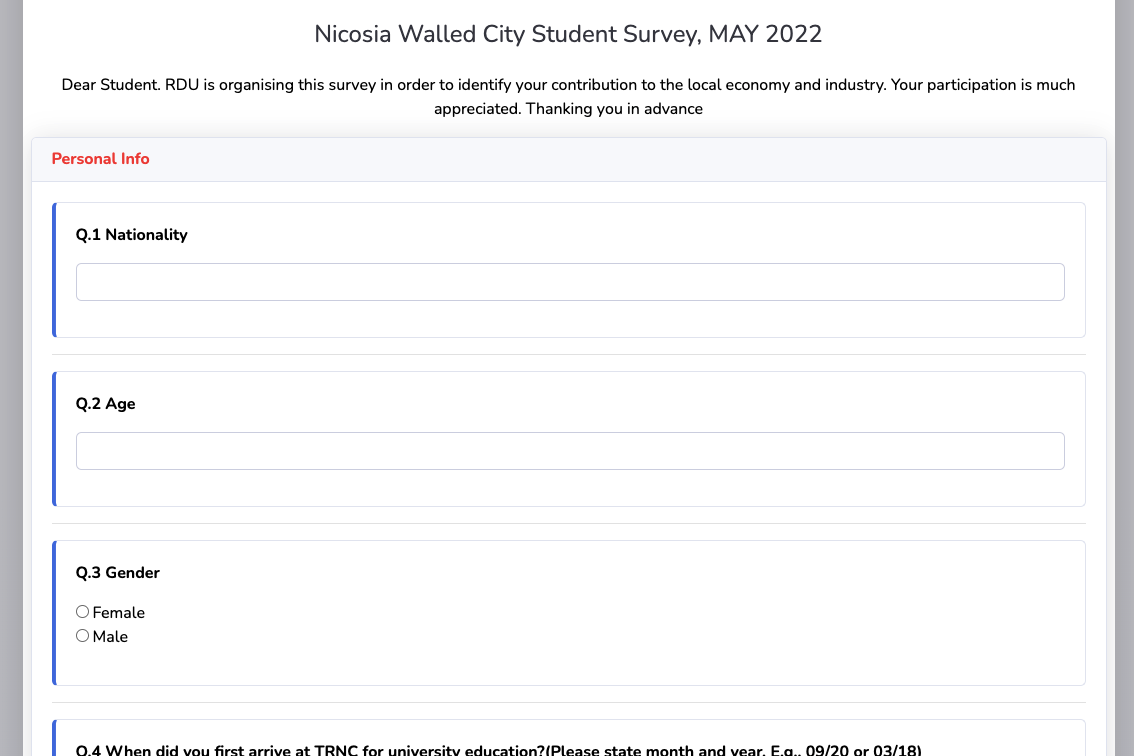Click the blue accent bar of Age card
Viewport: 1134px width, 756px height.
(54, 439)
